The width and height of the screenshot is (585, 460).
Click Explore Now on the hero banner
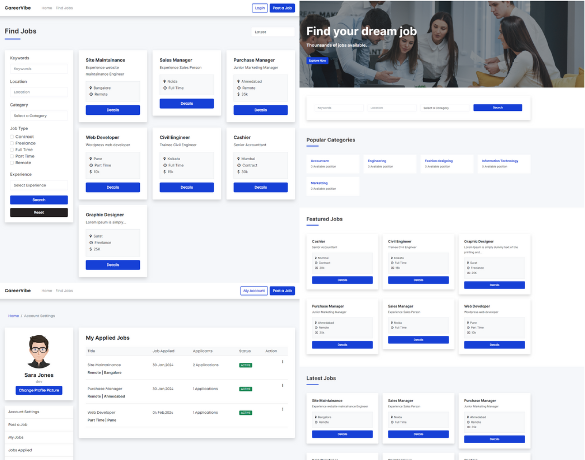[317, 60]
